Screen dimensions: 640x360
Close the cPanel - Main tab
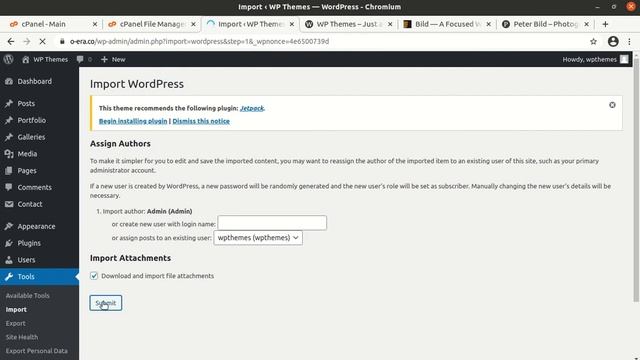(95, 24)
